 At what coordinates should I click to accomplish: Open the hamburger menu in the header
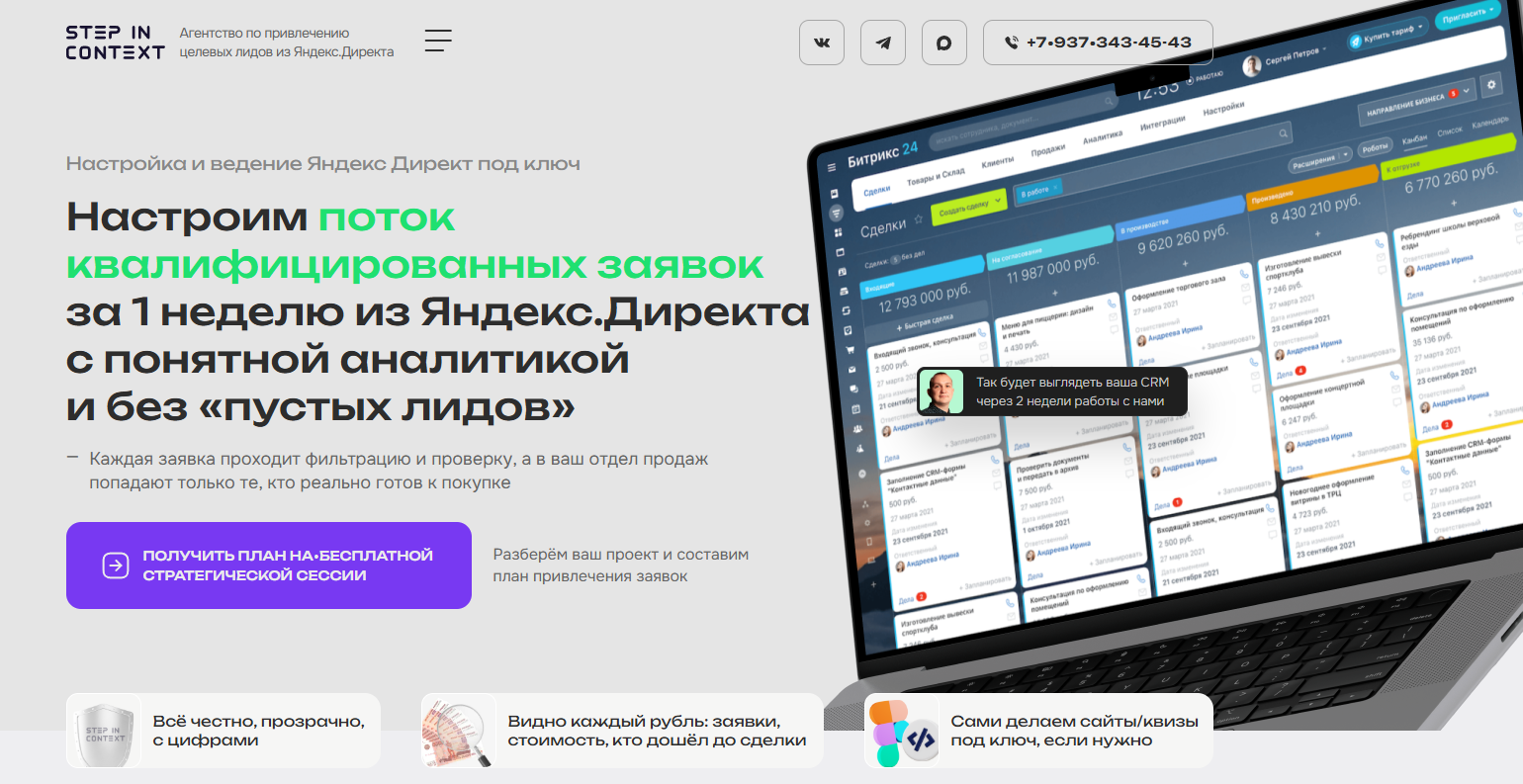438,41
